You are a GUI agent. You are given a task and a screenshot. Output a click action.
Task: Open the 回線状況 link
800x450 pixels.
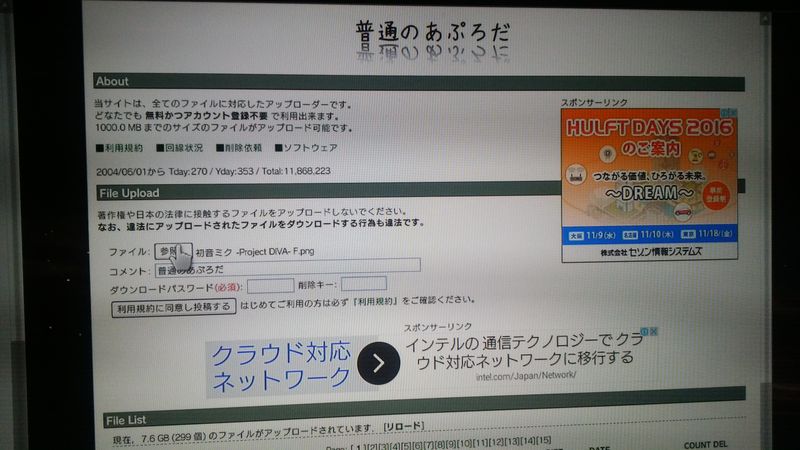click(x=180, y=148)
